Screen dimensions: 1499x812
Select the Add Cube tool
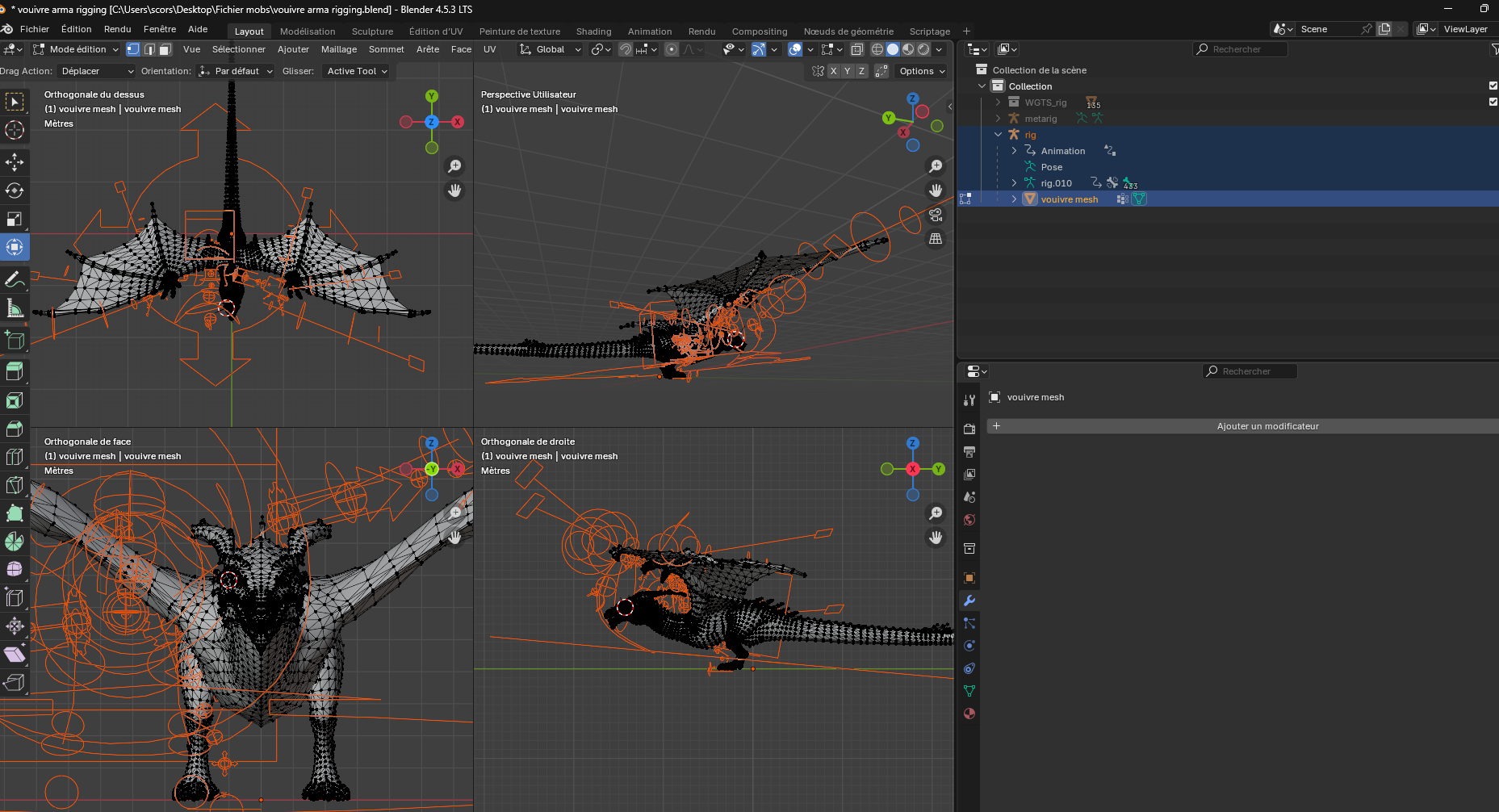point(15,340)
